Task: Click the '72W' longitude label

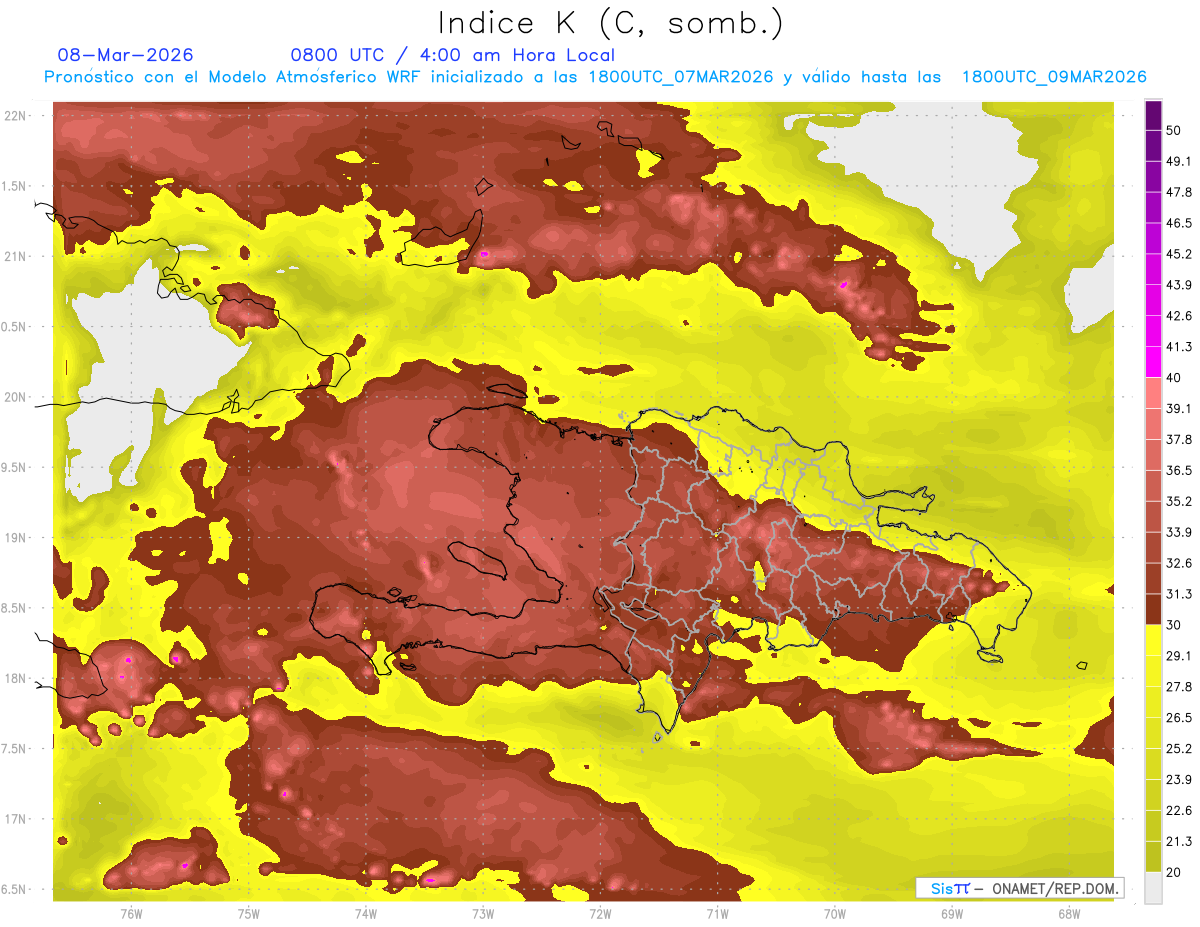Action: click(600, 913)
